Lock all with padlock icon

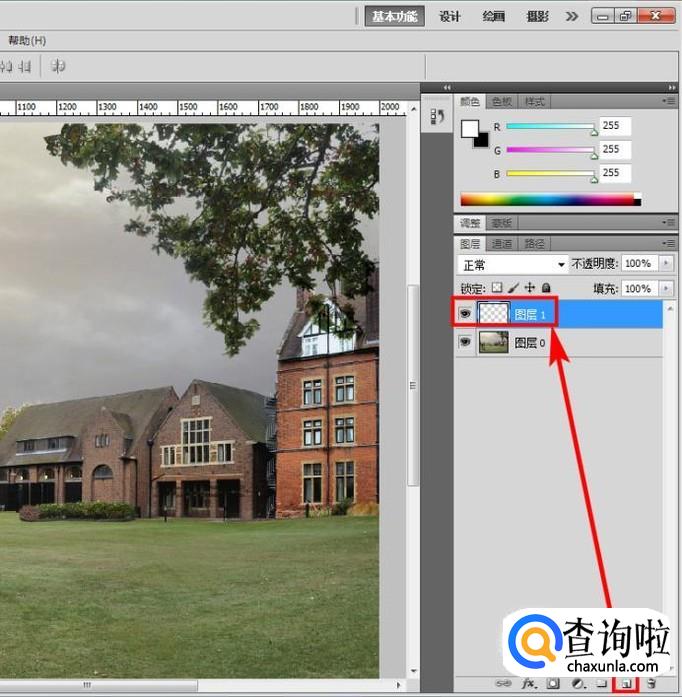point(546,288)
